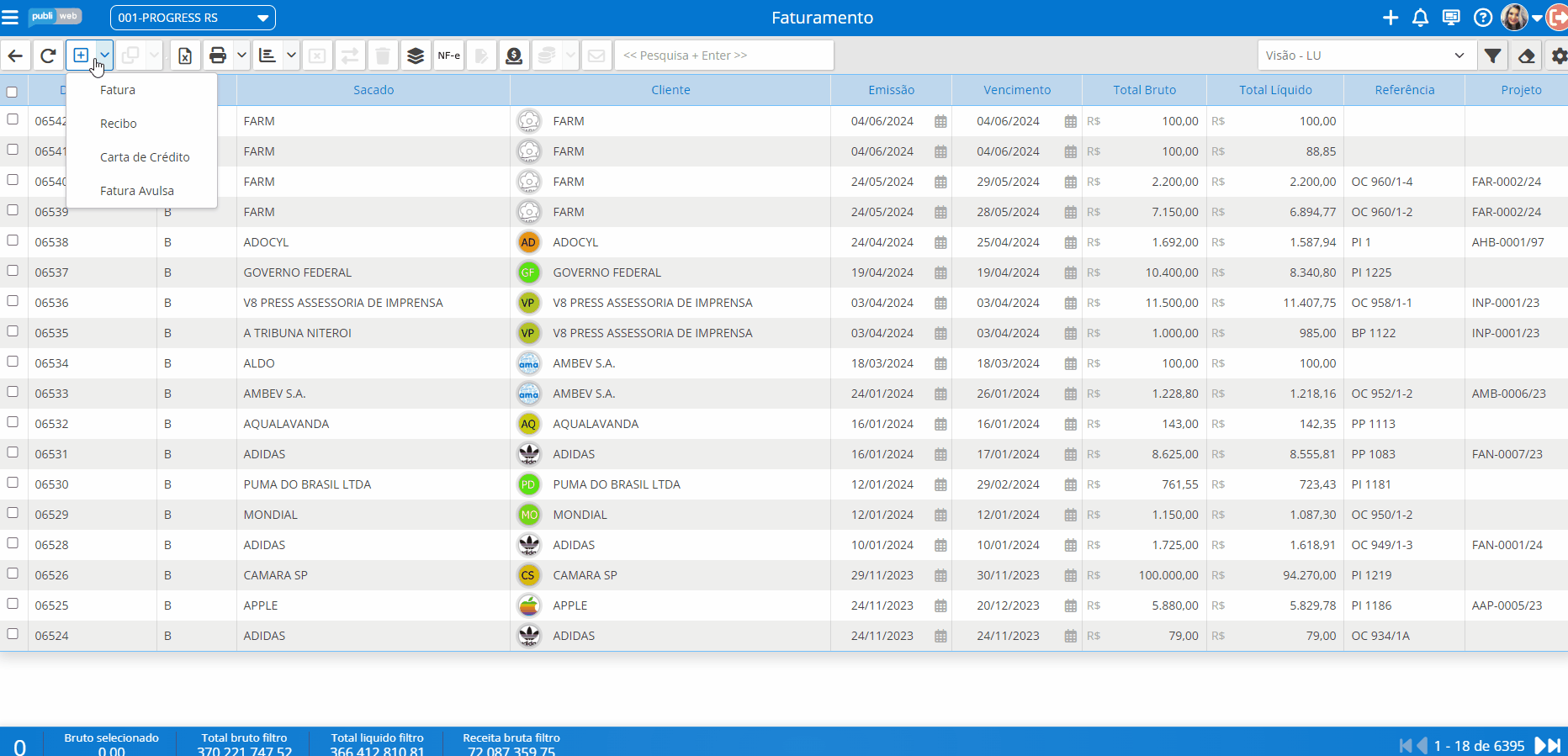Open the 001-PROGRESS RS company dropdown
Viewport: 1568px width, 756px height.
coord(193,18)
